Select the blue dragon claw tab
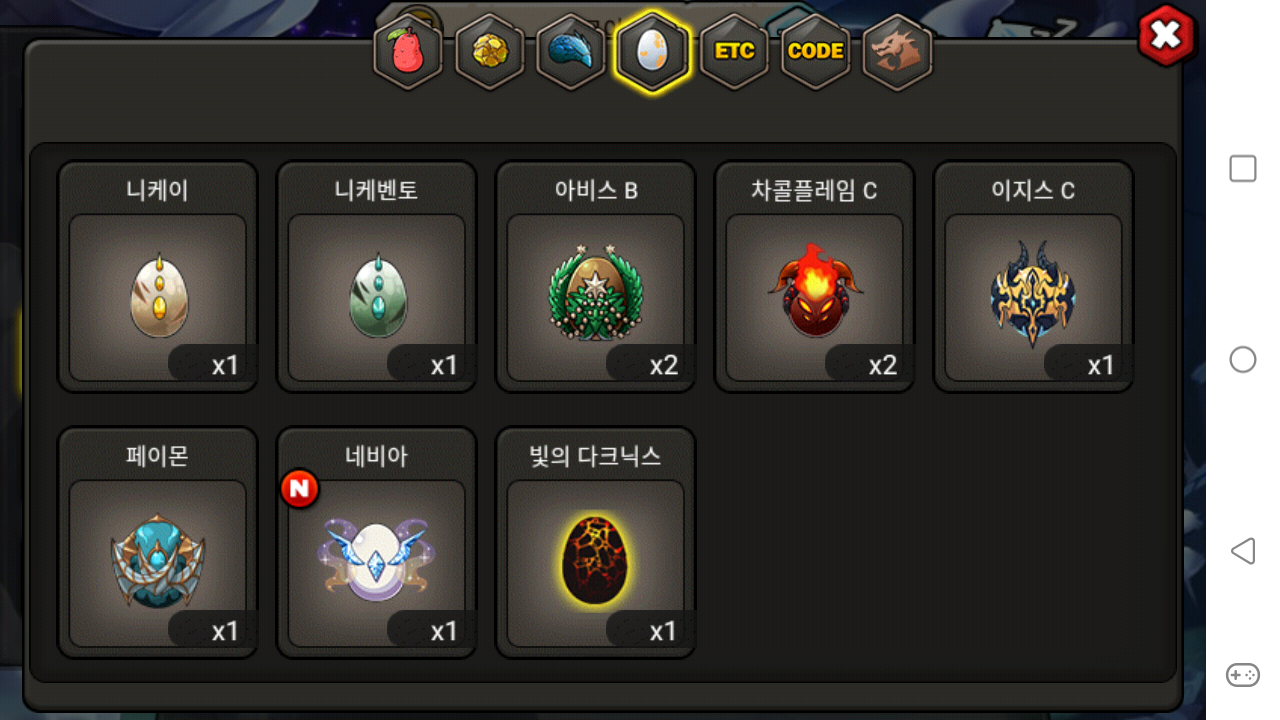Screen dimensions: 1280x720 571,51
